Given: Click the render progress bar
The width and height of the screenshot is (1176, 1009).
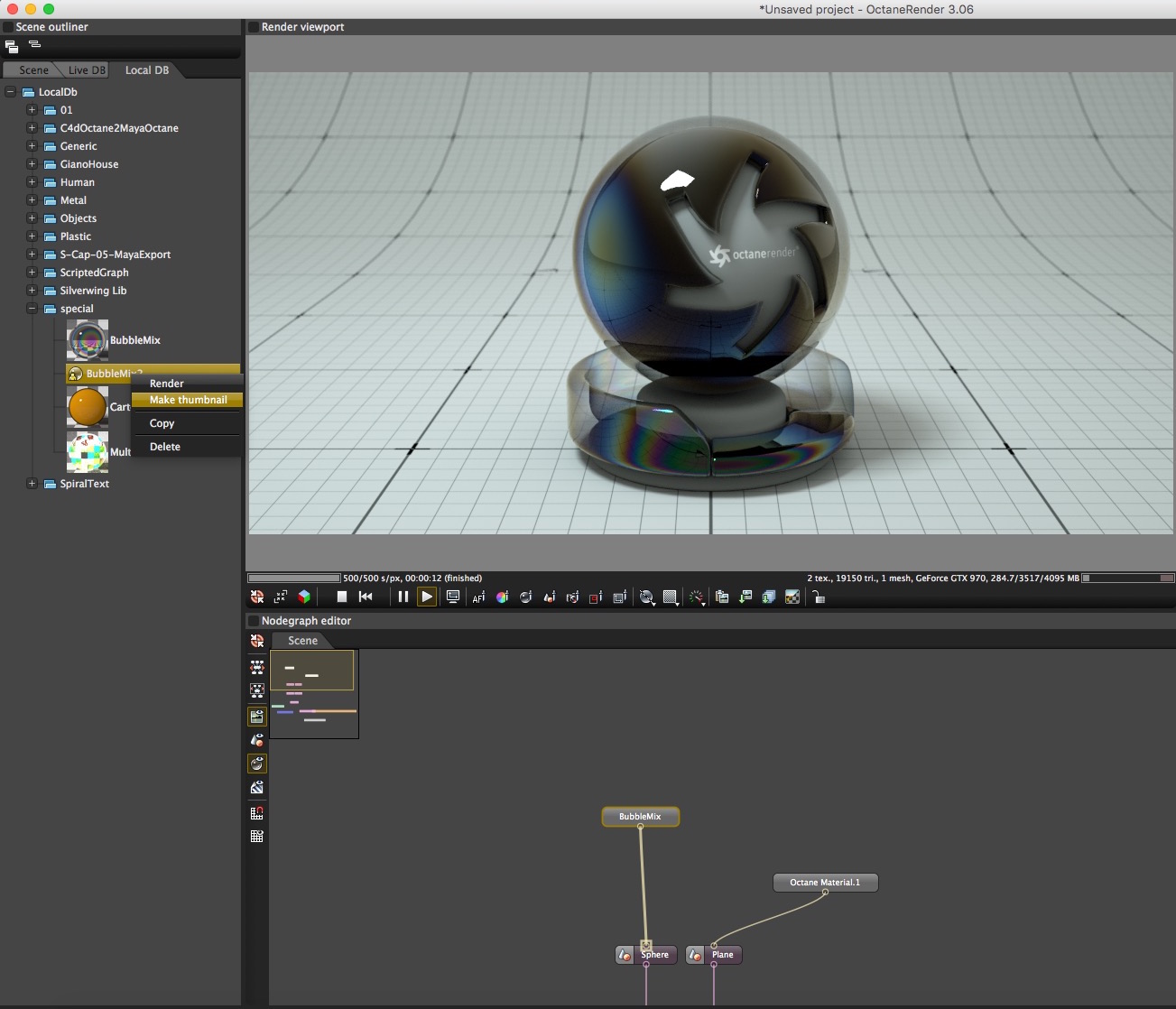Looking at the screenshot, I should click(x=294, y=579).
